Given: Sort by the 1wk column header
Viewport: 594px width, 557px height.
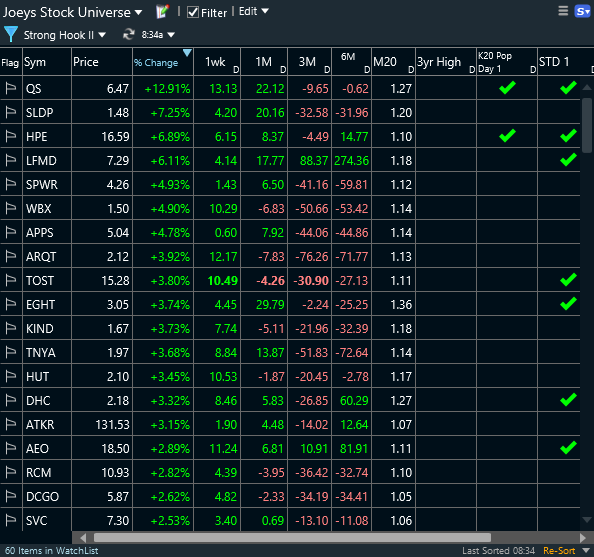Looking at the screenshot, I should click(x=217, y=62).
